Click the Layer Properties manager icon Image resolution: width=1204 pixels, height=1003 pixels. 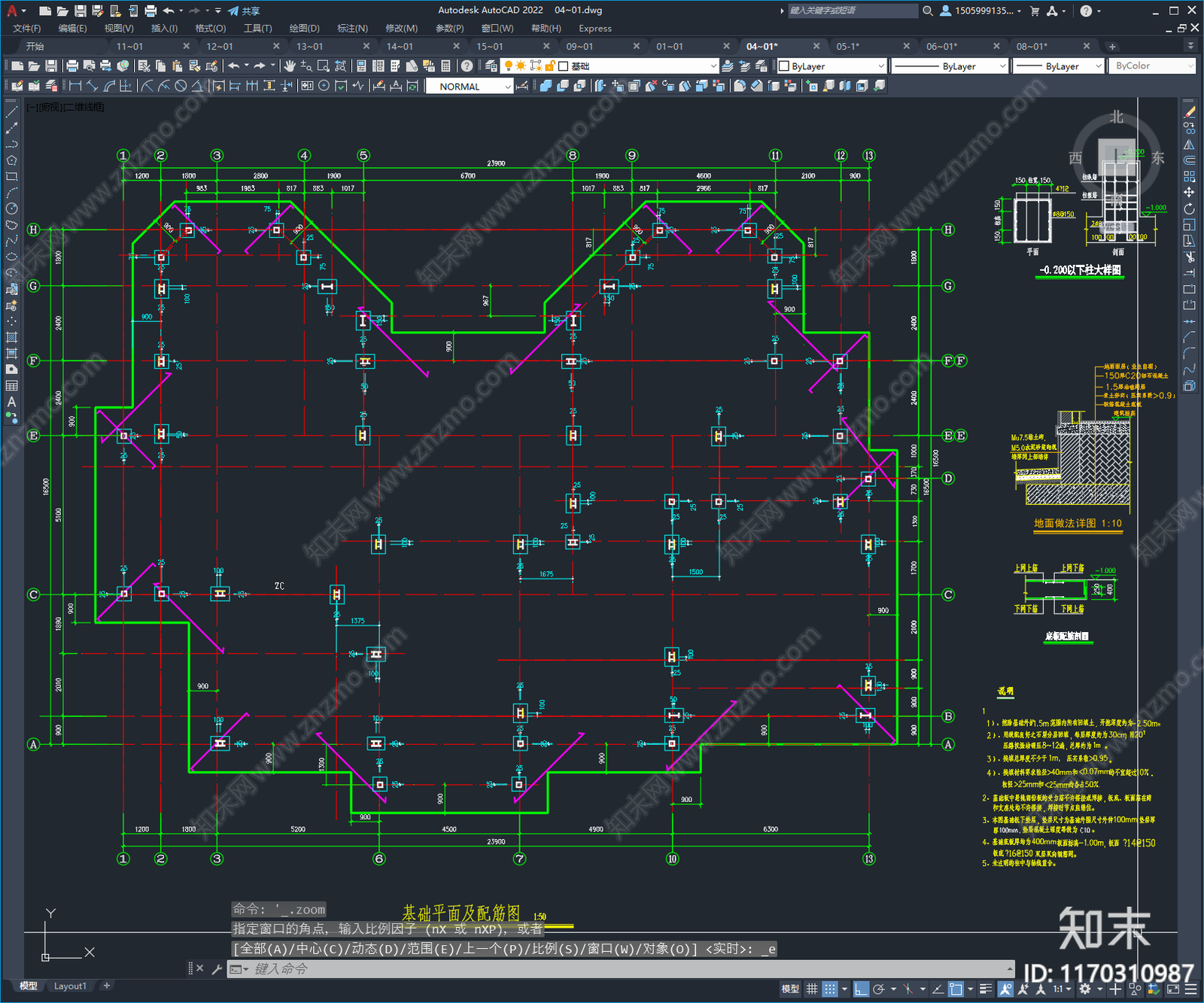(490, 66)
